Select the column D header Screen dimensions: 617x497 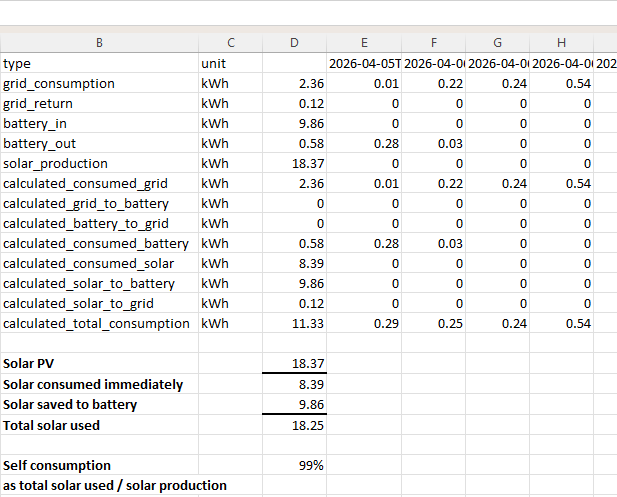pos(294,42)
